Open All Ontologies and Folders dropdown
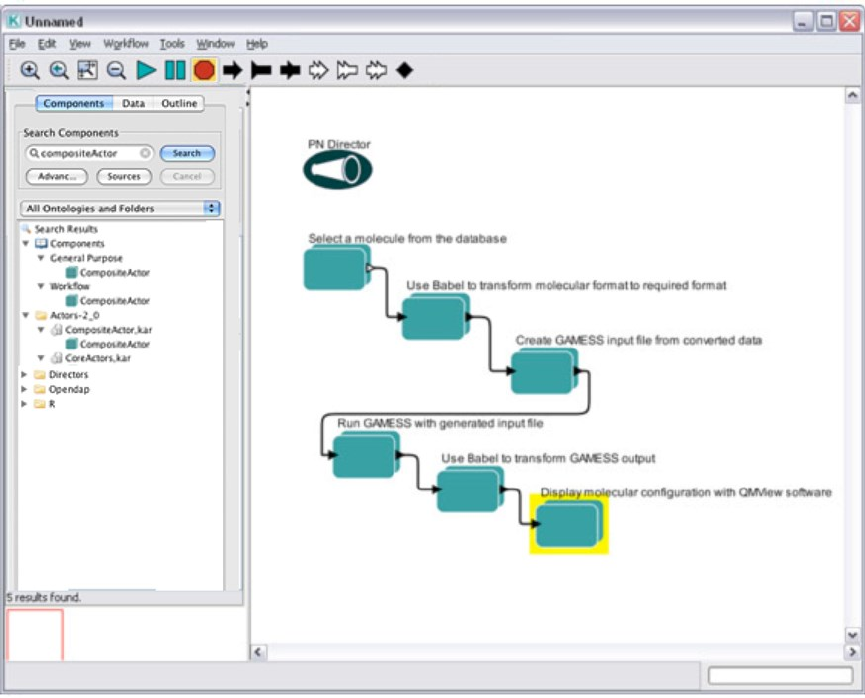 coord(120,208)
